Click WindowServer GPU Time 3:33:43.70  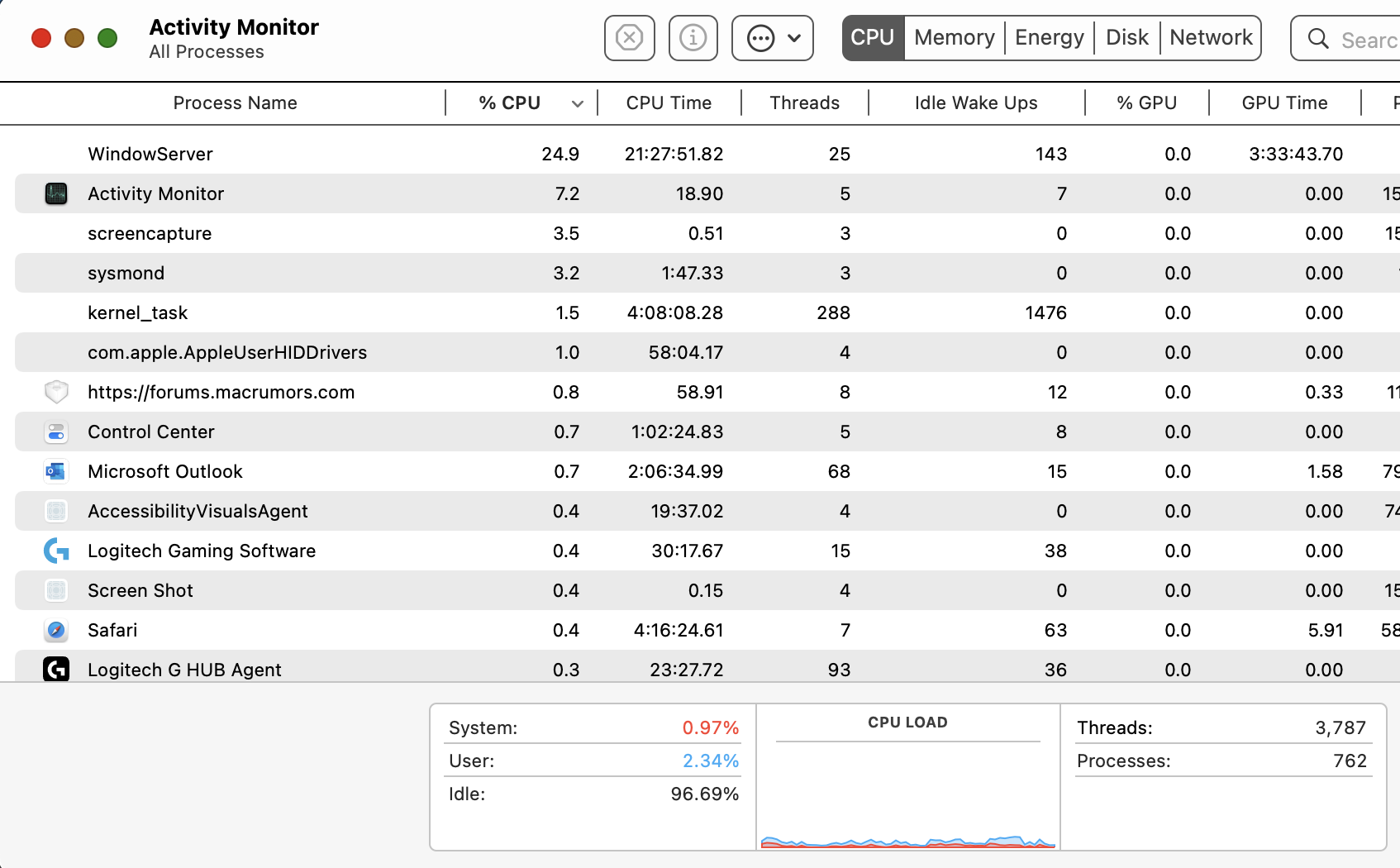1296,154
